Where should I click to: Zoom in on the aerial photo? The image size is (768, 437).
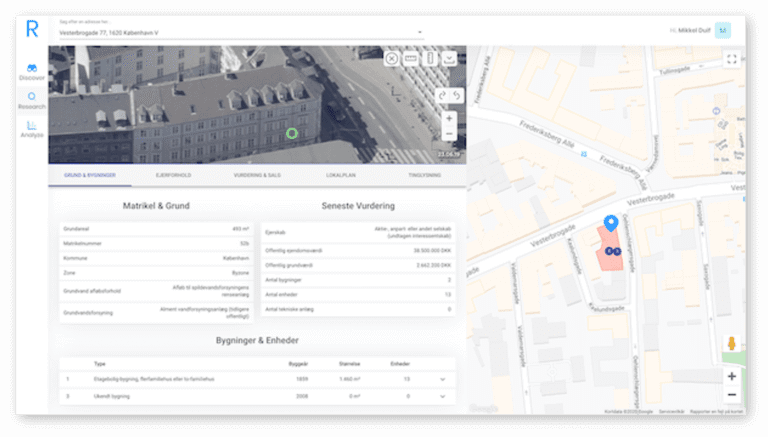tap(449, 118)
